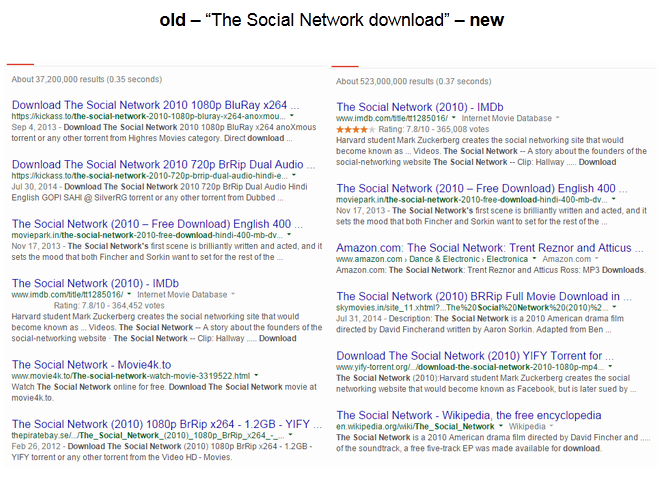Screen dimensions: 662x478
Task: Expand dropdown arrow after movie4k.to URL
Action: point(256,375)
